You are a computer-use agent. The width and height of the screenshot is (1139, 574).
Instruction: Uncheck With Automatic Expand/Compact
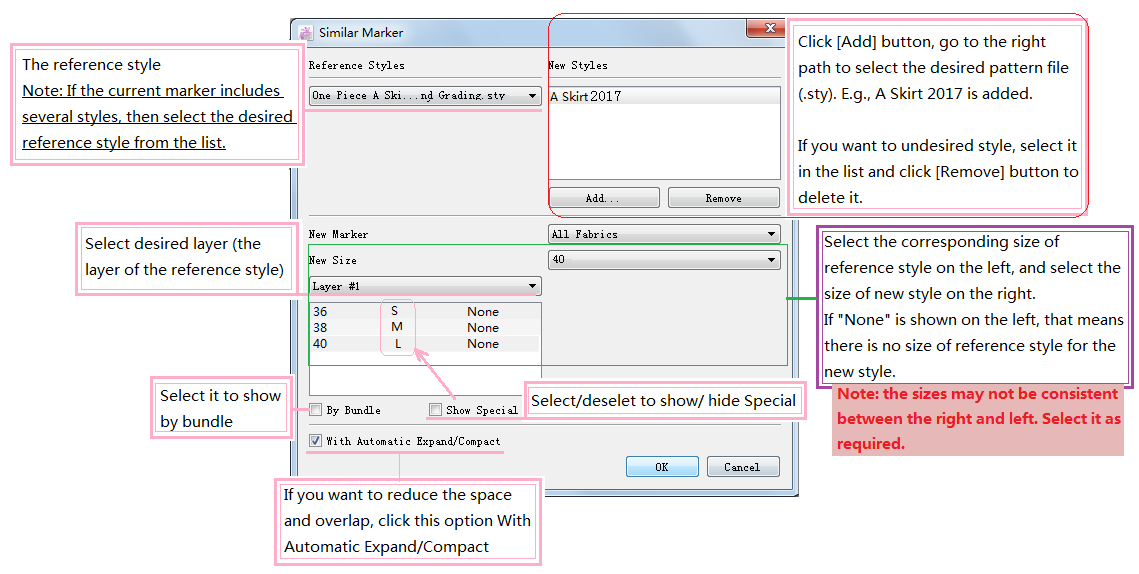coord(316,441)
